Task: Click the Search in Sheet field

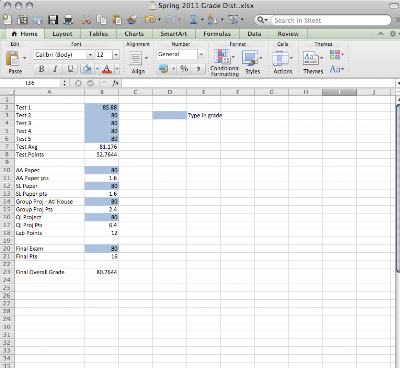Action: [330, 20]
